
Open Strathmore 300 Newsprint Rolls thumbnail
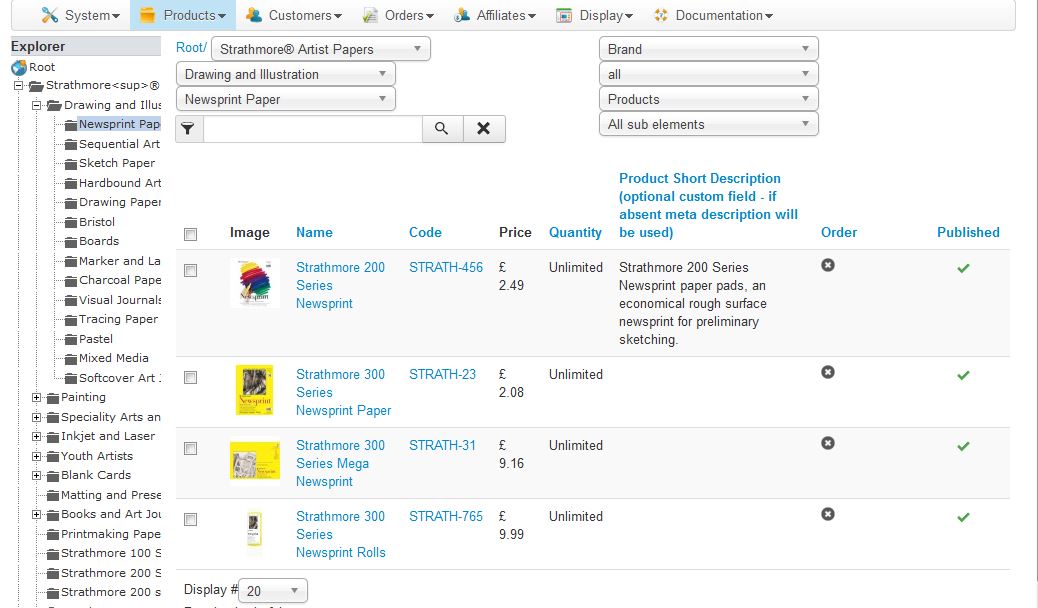click(254, 529)
